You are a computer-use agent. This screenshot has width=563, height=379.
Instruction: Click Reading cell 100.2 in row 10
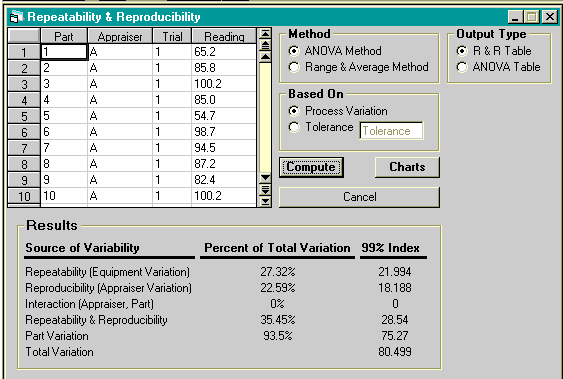click(224, 196)
